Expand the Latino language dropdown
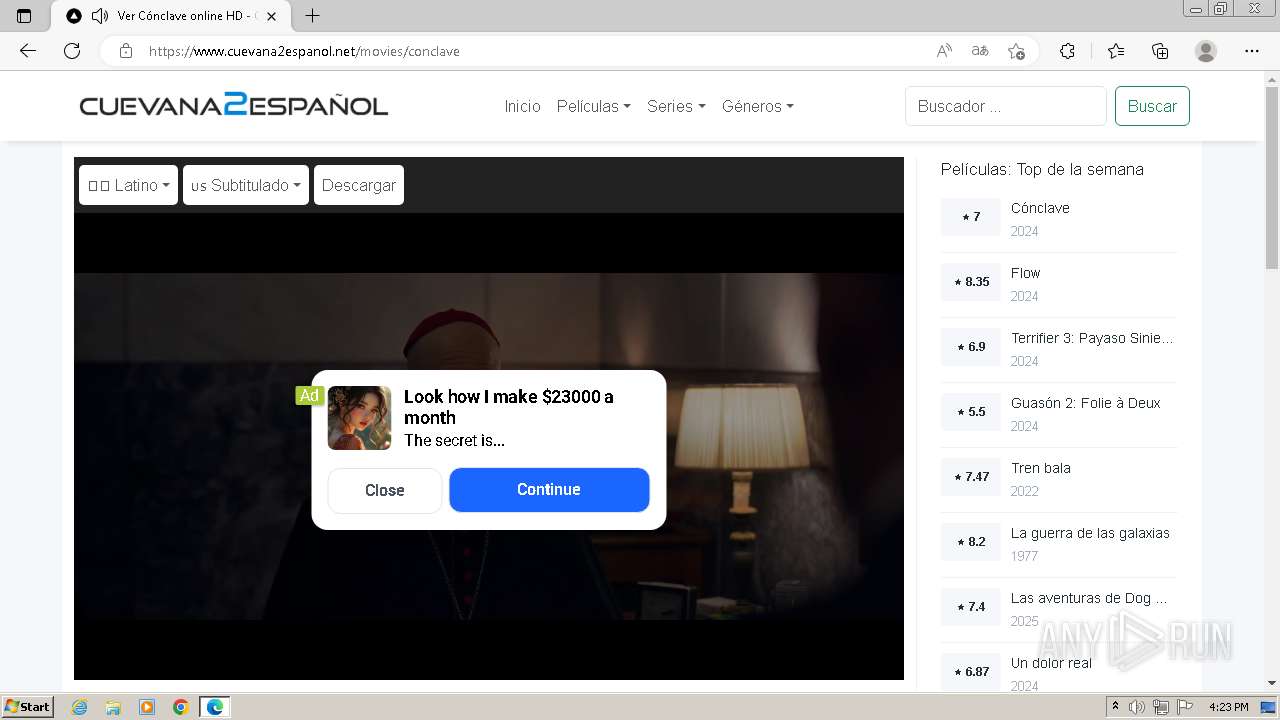Screen dimensions: 1280x720 tap(128, 185)
